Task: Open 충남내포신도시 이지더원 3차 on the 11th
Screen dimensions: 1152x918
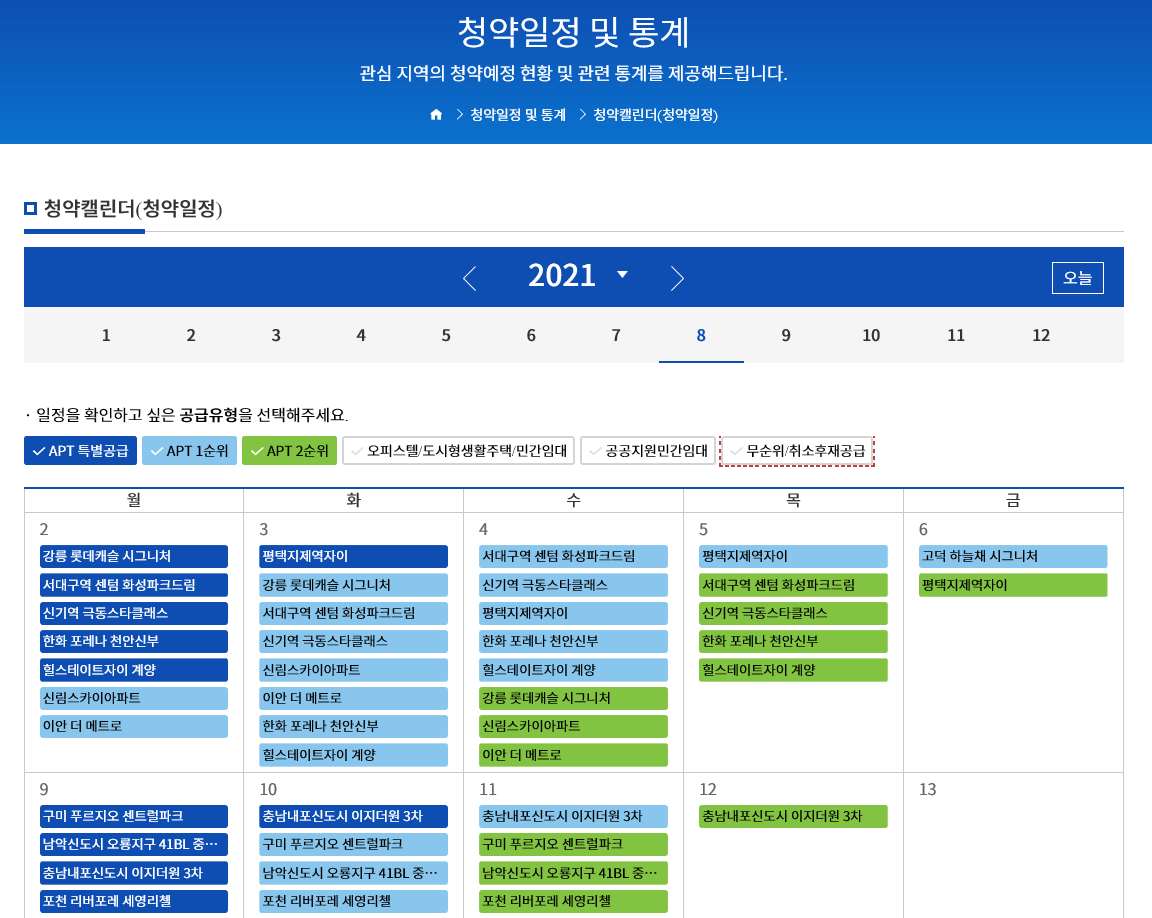Action: coord(573,817)
